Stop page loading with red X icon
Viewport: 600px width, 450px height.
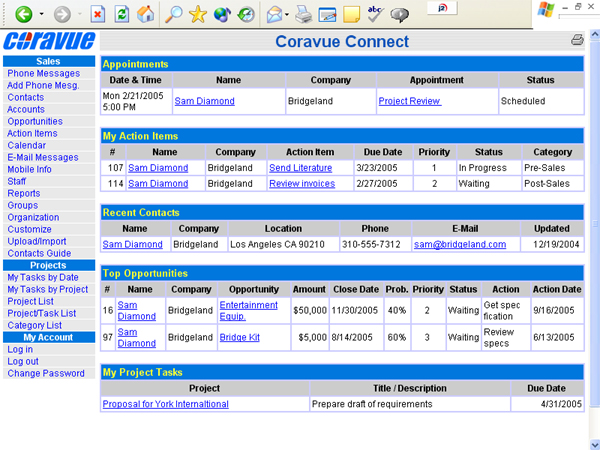point(98,15)
